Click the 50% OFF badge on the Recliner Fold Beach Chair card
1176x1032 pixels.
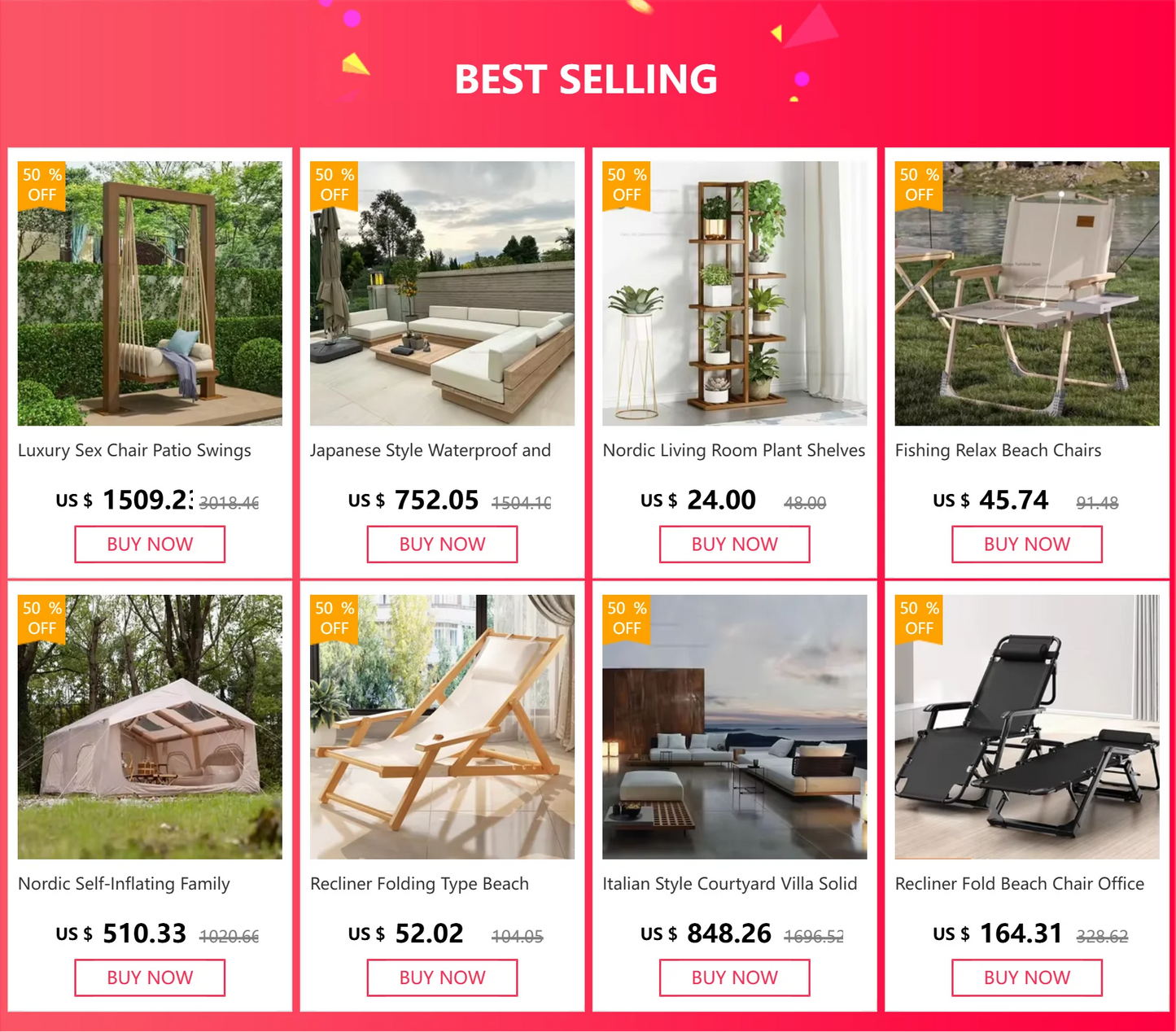918,618
